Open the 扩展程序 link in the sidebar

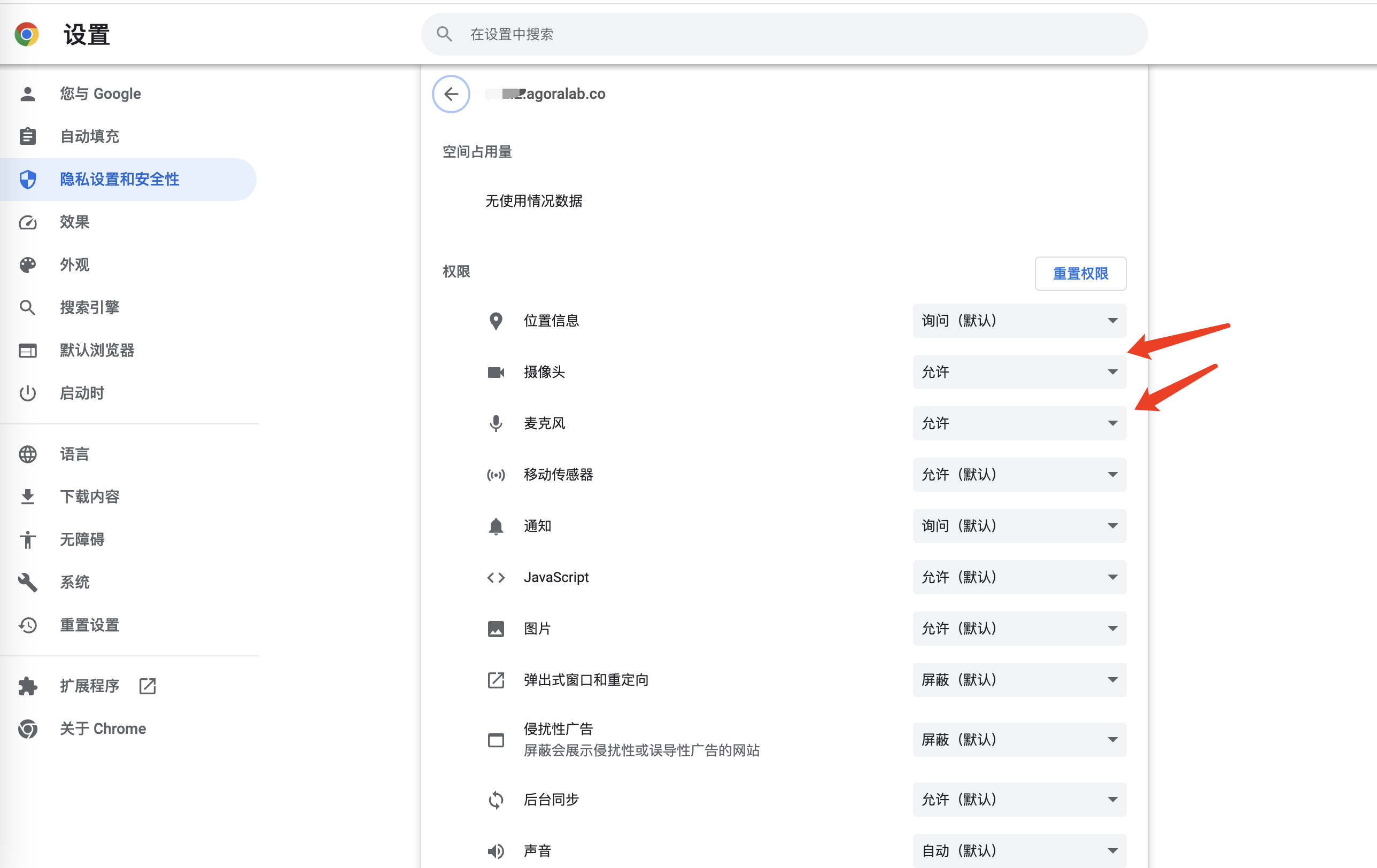[128, 686]
